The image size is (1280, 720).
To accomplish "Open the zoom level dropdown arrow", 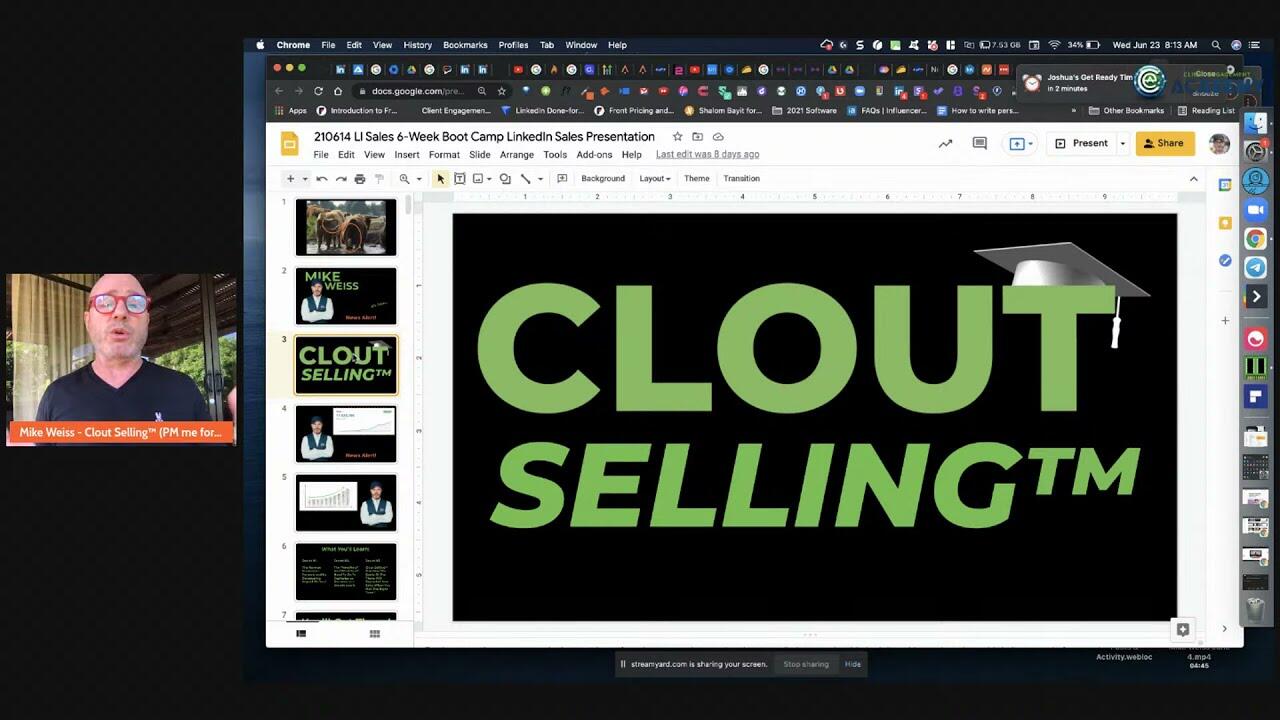I will click(419, 179).
